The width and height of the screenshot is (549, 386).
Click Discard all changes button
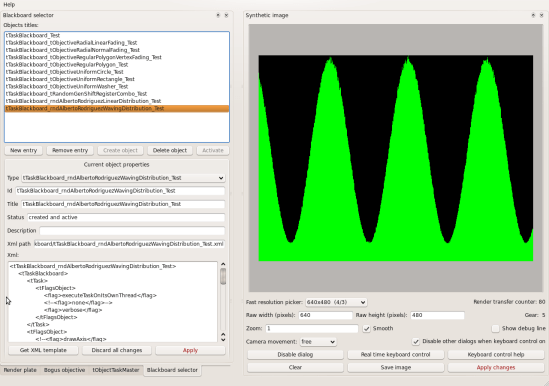tap(117, 350)
